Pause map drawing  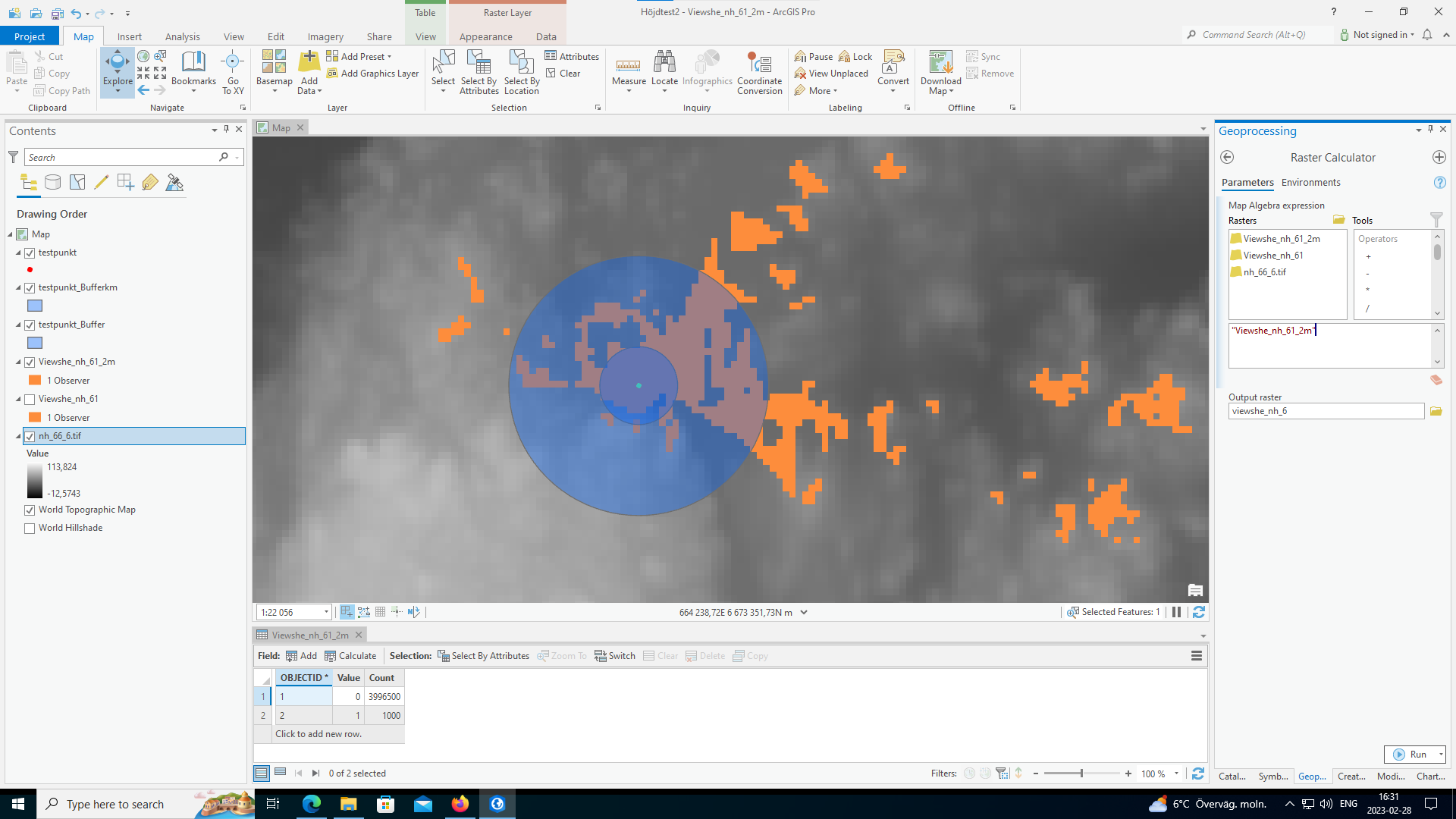coord(1176,612)
